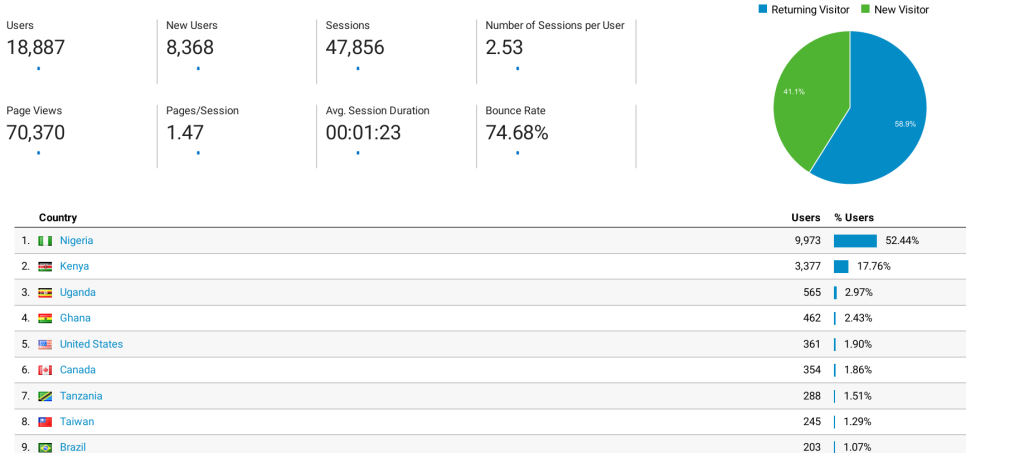The height and width of the screenshot is (453, 1024).
Task: Click the Country column header
Action: click(x=57, y=218)
